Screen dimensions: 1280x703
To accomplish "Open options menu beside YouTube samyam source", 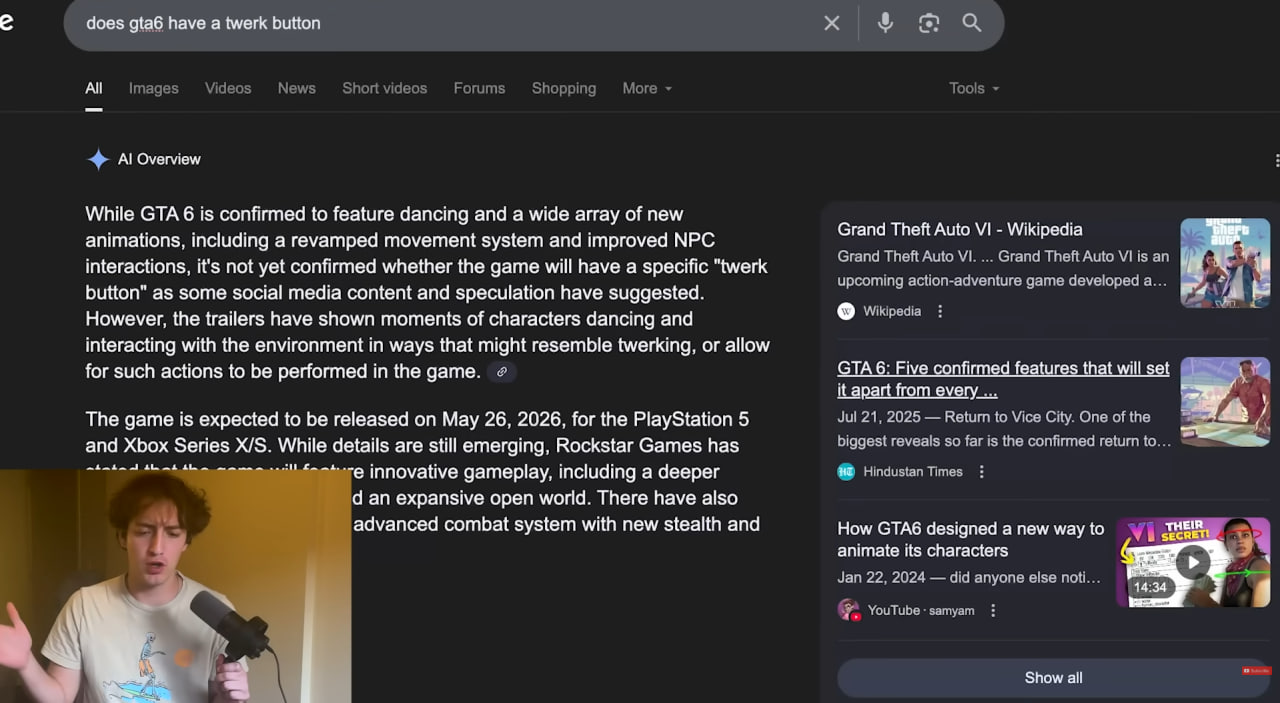I will tap(993, 610).
